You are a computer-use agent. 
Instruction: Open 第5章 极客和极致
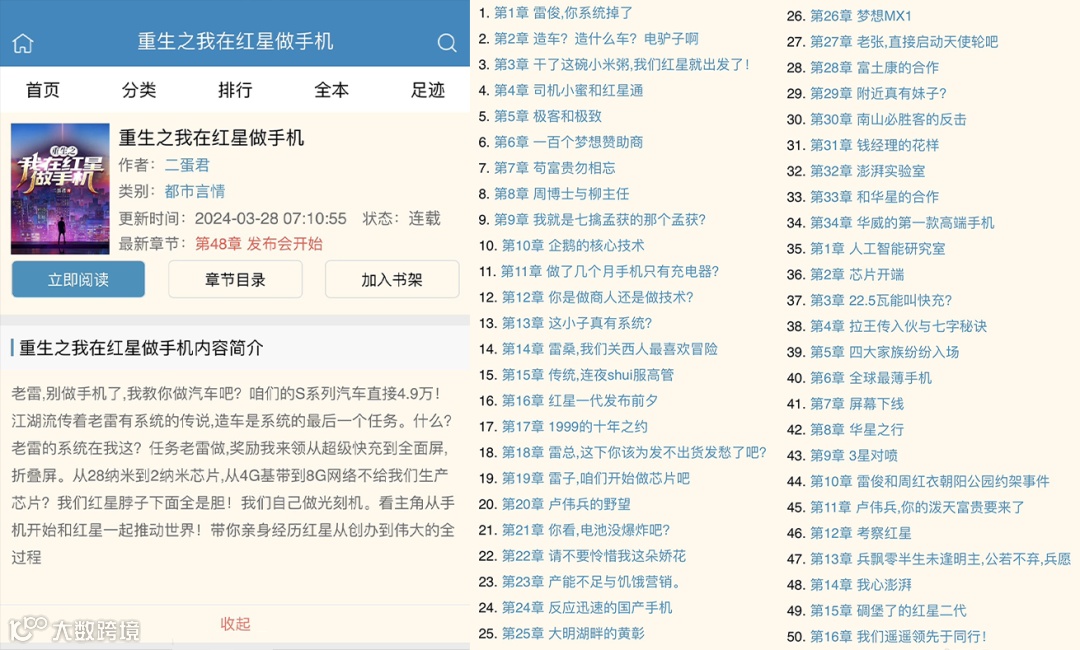[548, 116]
